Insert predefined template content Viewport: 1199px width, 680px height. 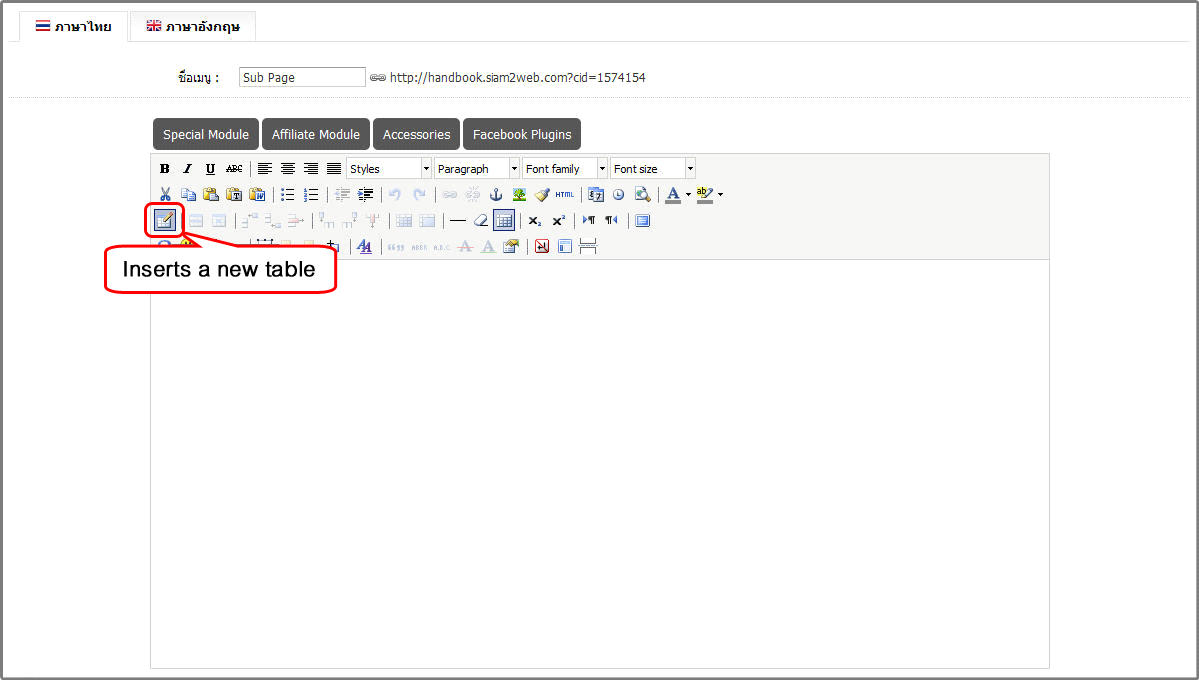[565, 246]
